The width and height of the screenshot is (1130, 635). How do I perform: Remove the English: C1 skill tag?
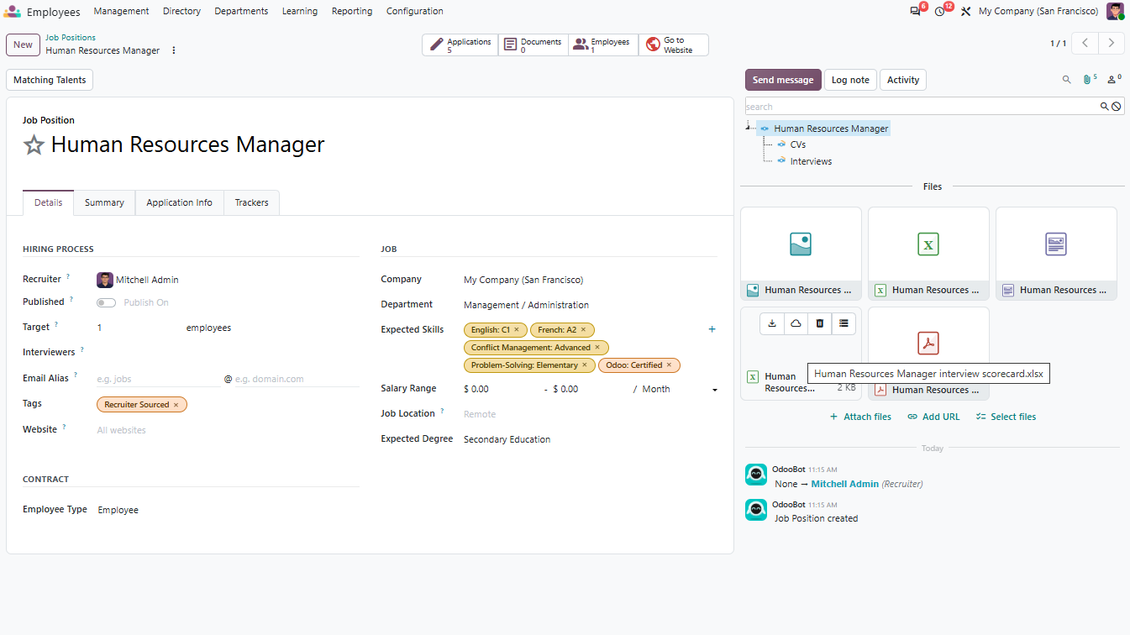(x=517, y=330)
